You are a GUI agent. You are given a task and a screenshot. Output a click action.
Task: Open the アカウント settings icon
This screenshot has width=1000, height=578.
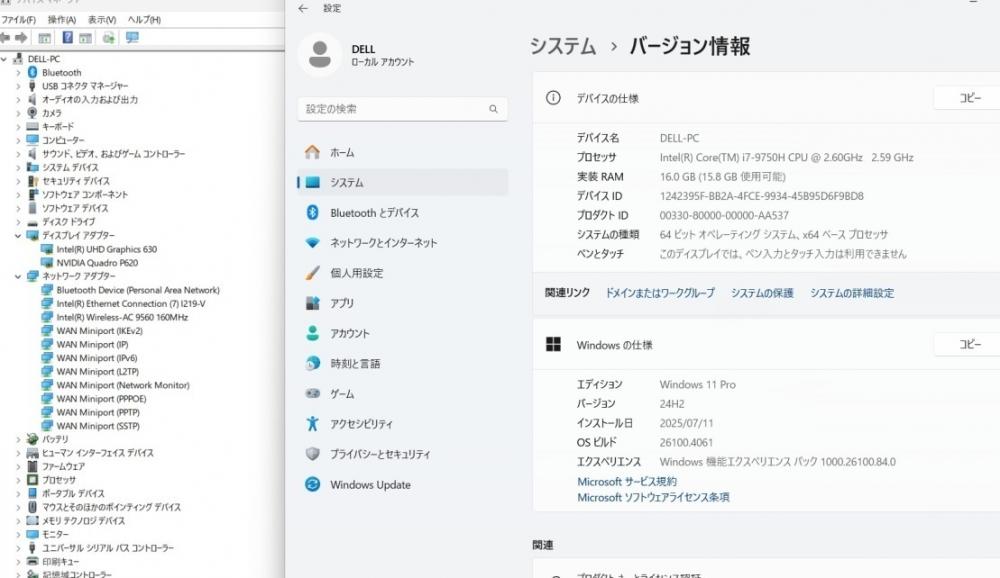coord(312,333)
